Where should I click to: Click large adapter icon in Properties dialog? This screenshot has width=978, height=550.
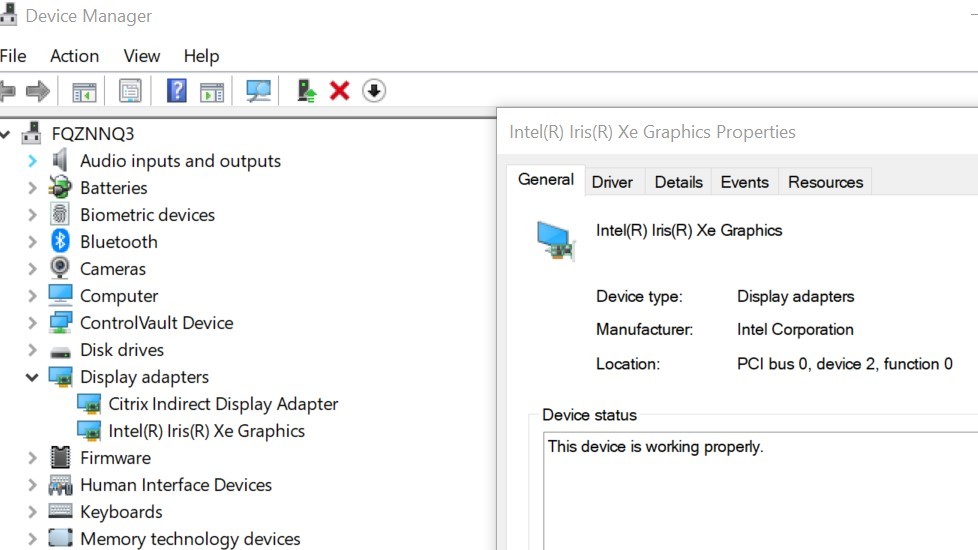[555, 241]
